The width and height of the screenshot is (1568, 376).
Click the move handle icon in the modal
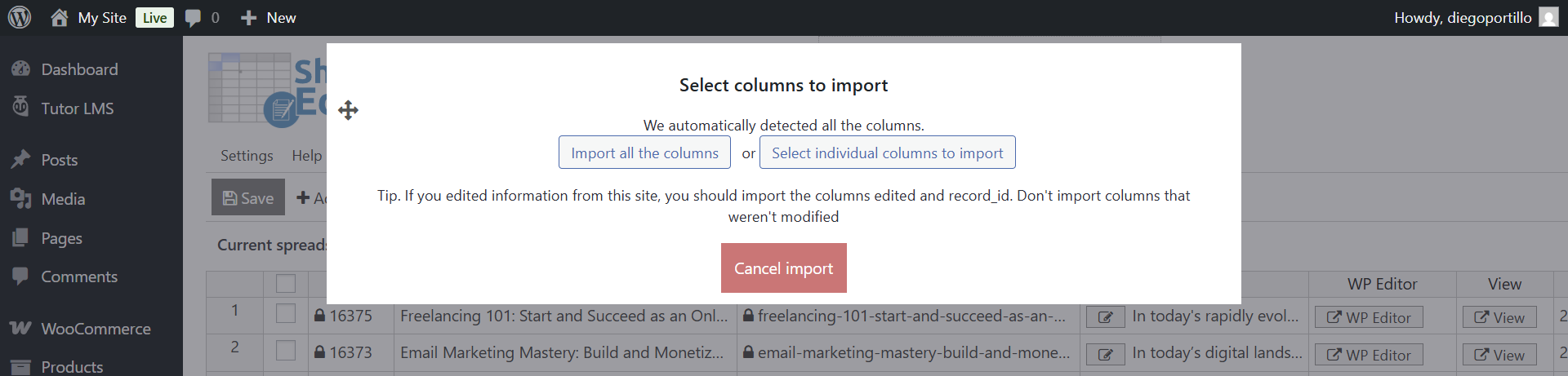coord(349,110)
